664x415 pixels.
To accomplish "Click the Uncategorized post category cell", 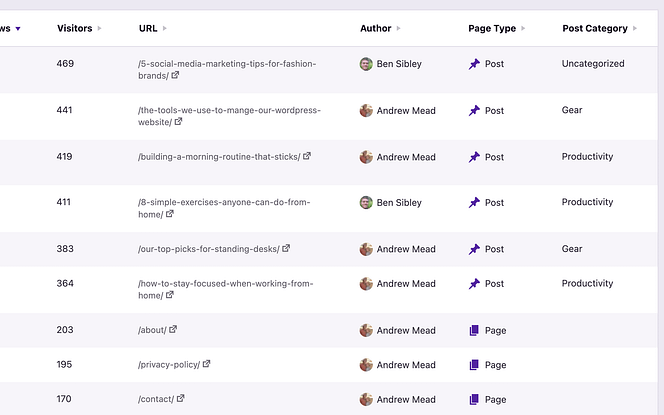I will coord(592,64).
